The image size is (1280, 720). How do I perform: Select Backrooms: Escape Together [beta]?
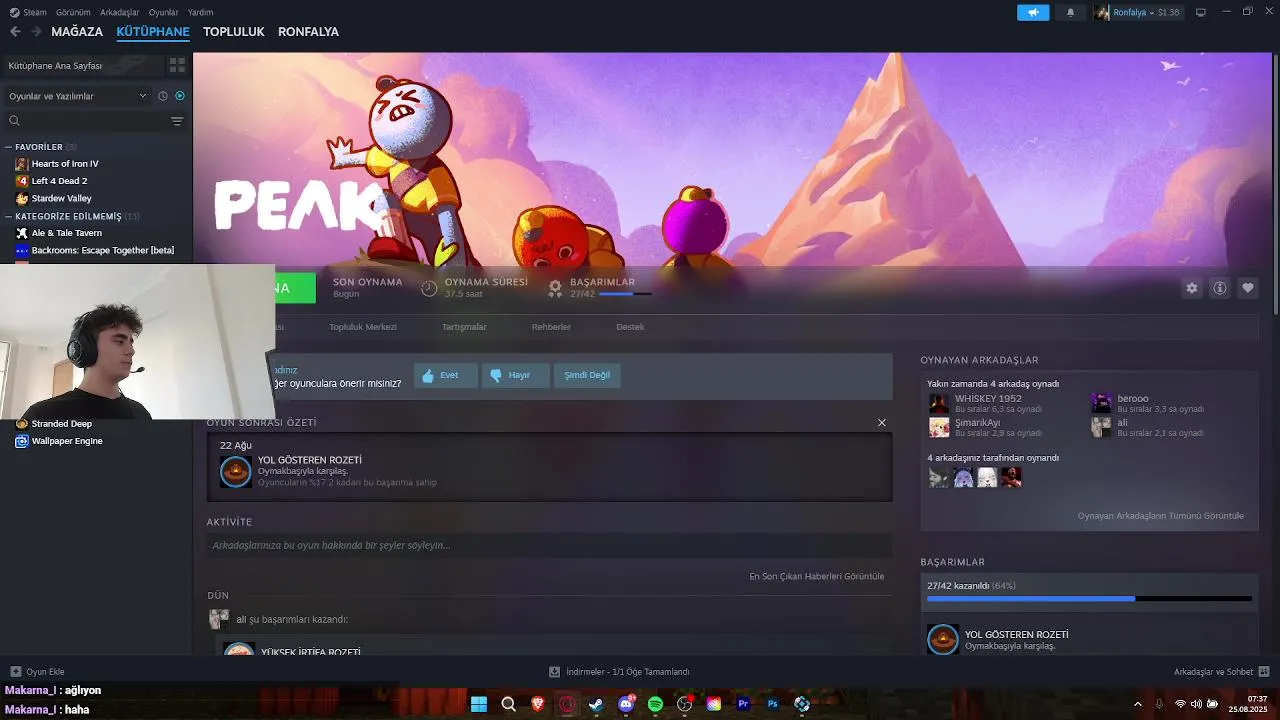tap(102, 250)
